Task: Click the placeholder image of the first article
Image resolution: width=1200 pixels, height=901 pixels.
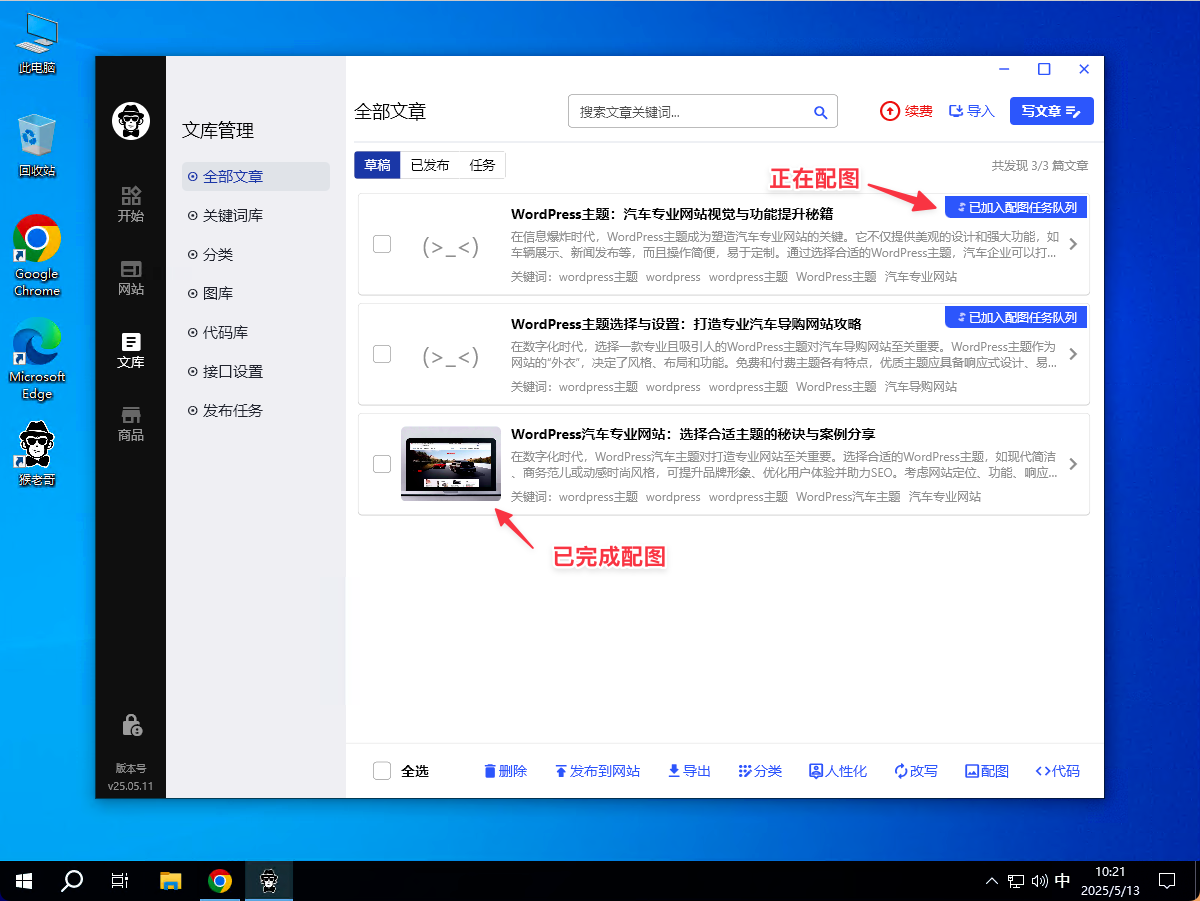Action: click(x=451, y=245)
